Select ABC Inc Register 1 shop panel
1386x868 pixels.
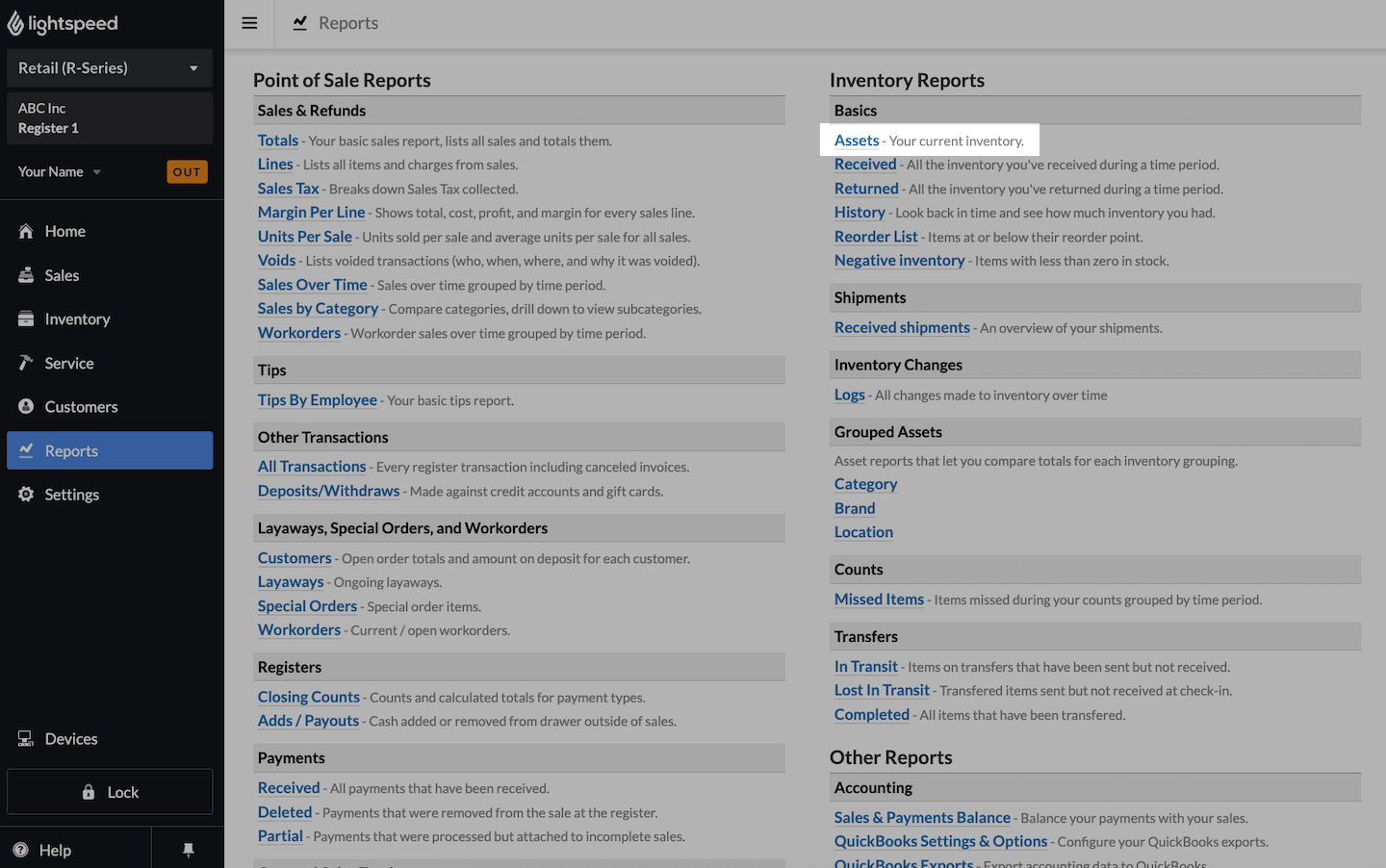pos(110,118)
